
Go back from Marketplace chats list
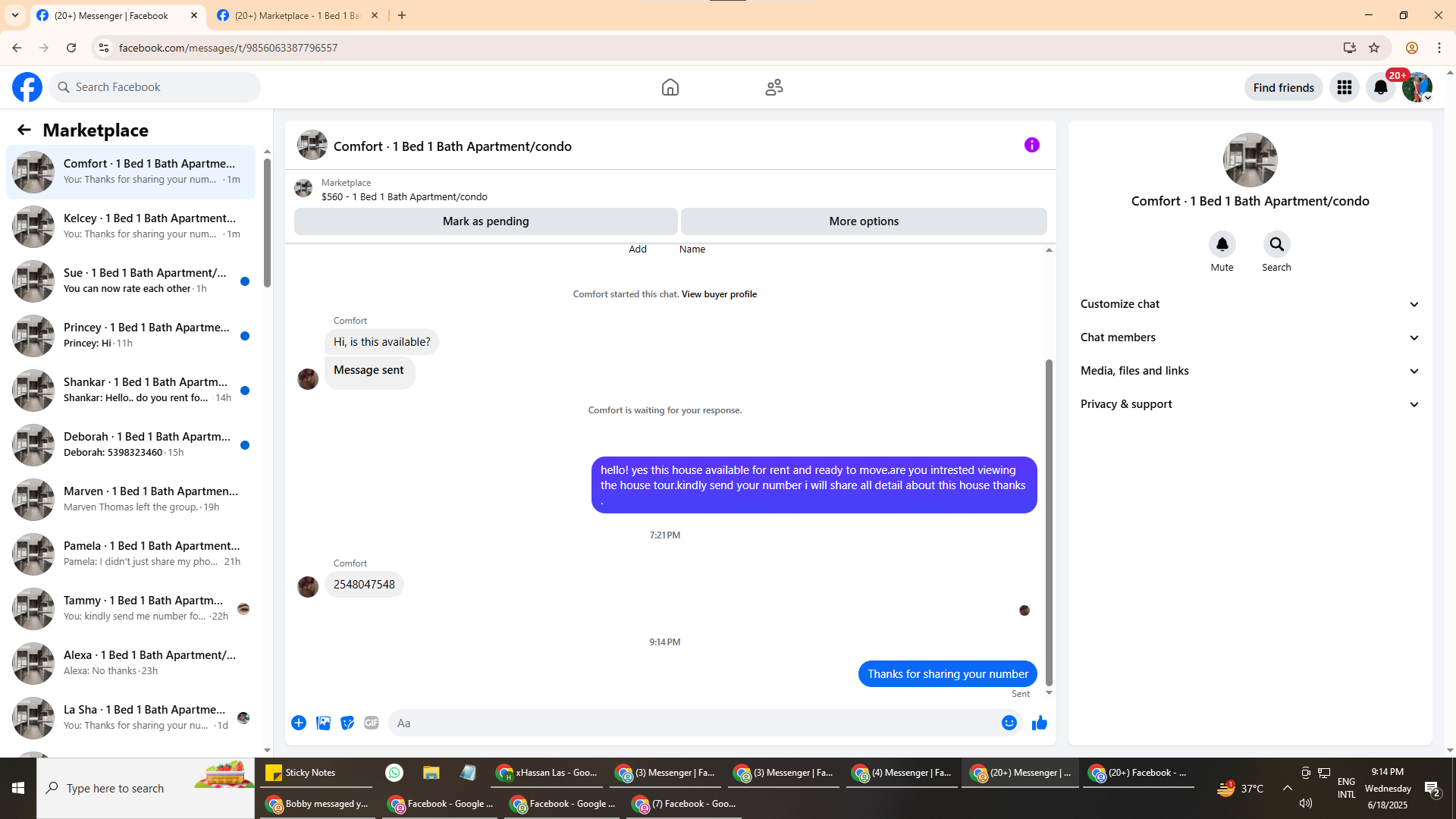24,130
